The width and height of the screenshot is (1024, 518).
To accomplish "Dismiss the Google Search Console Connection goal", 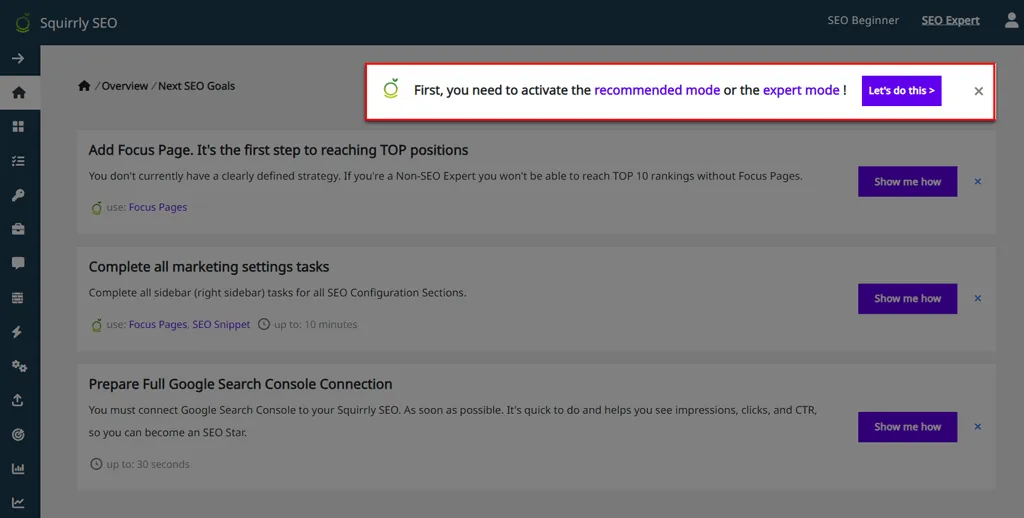I will coord(978,427).
